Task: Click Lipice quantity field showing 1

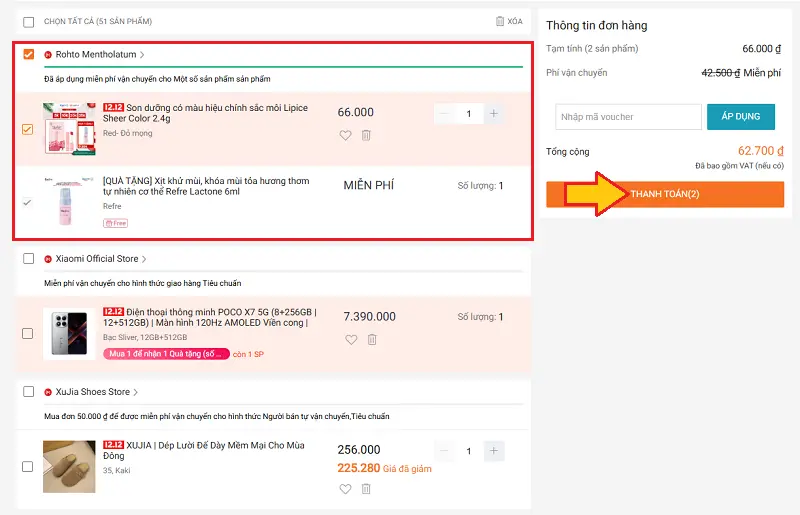Action: click(x=469, y=113)
